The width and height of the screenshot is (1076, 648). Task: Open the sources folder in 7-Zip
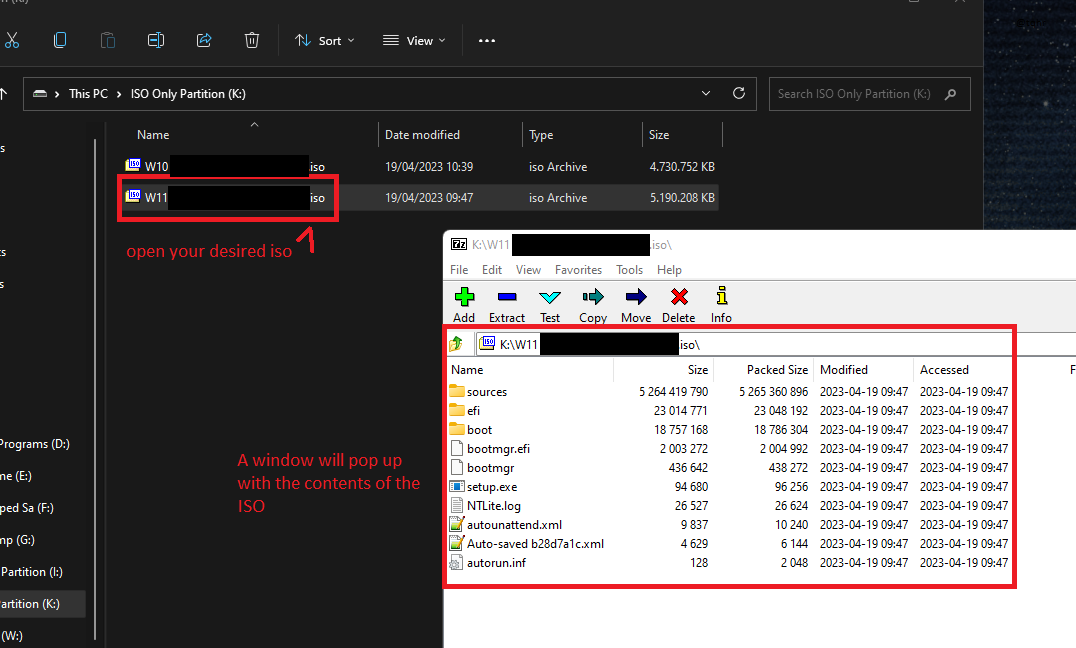(486, 392)
